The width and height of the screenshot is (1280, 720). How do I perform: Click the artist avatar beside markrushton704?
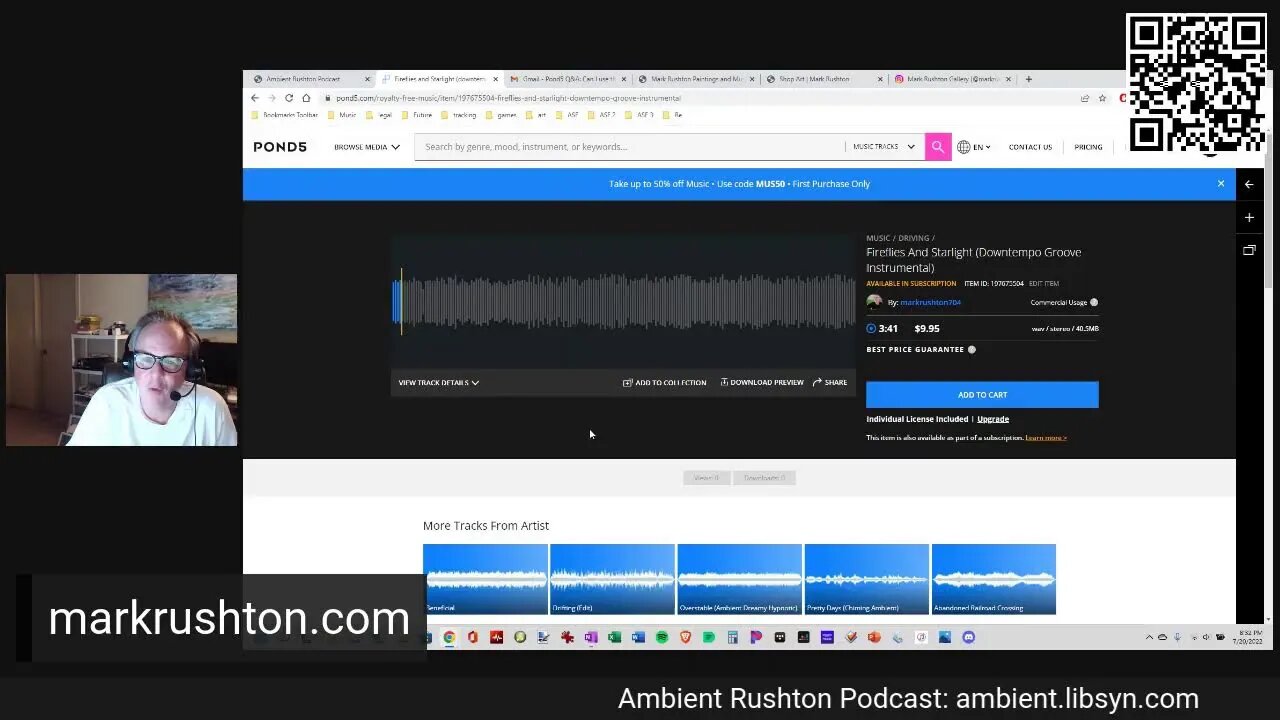coord(874,302)
